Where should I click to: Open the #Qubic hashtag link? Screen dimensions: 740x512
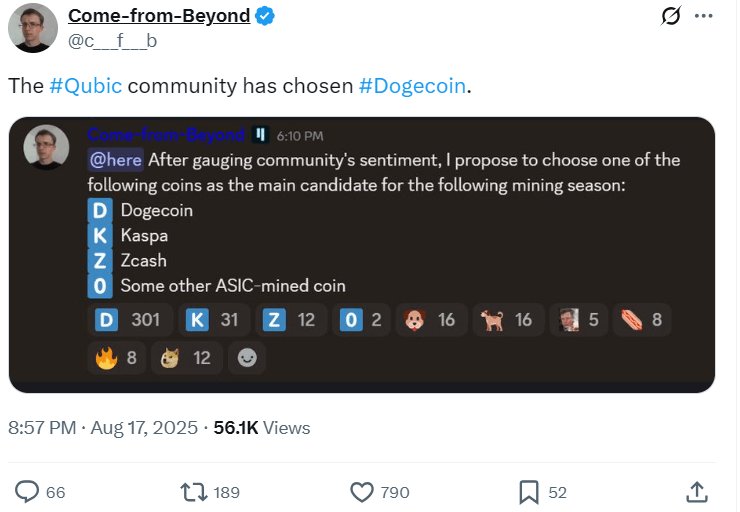point(85,86)
